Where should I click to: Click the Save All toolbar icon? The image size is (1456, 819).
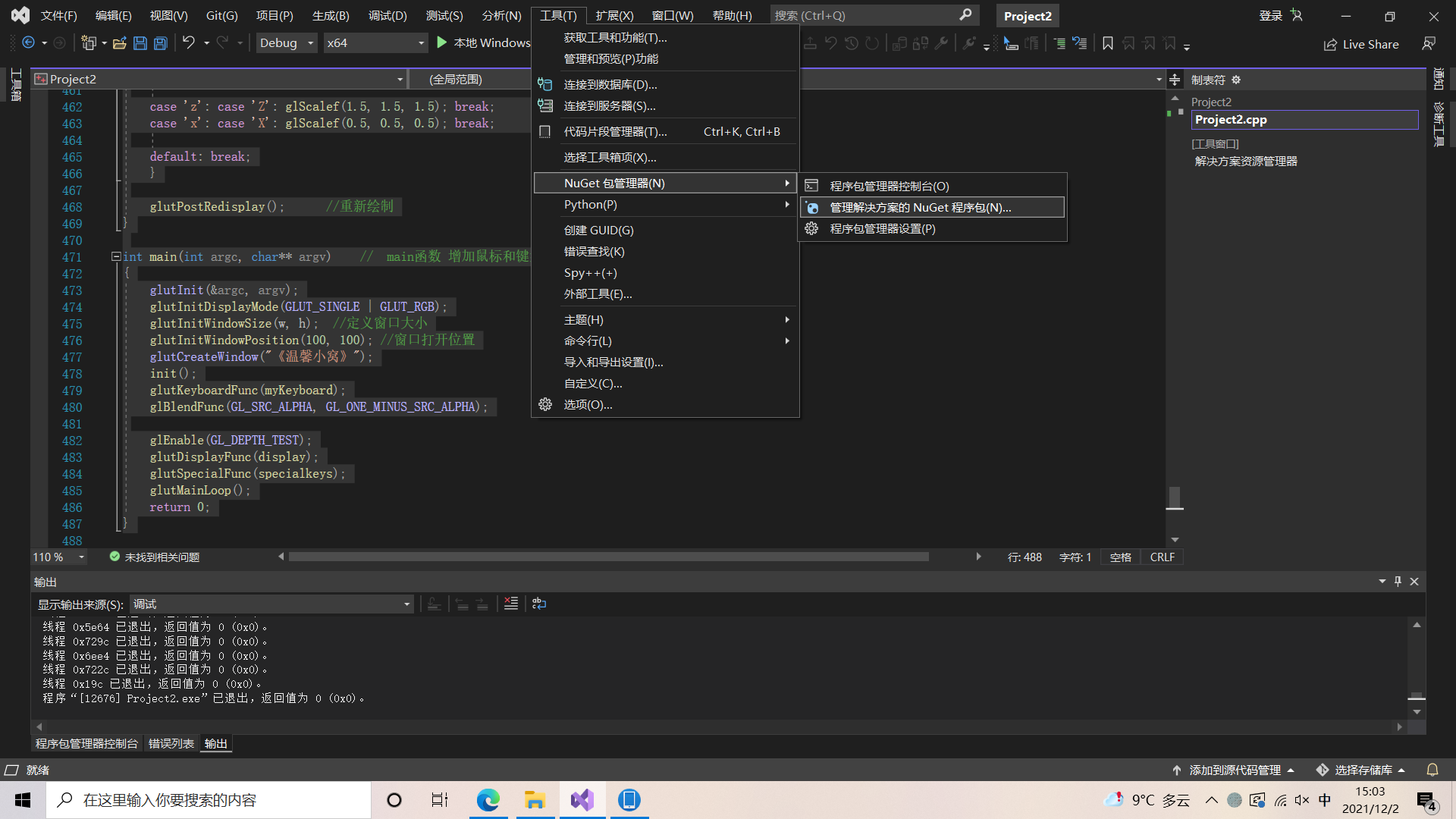click(x=161, y=43)
